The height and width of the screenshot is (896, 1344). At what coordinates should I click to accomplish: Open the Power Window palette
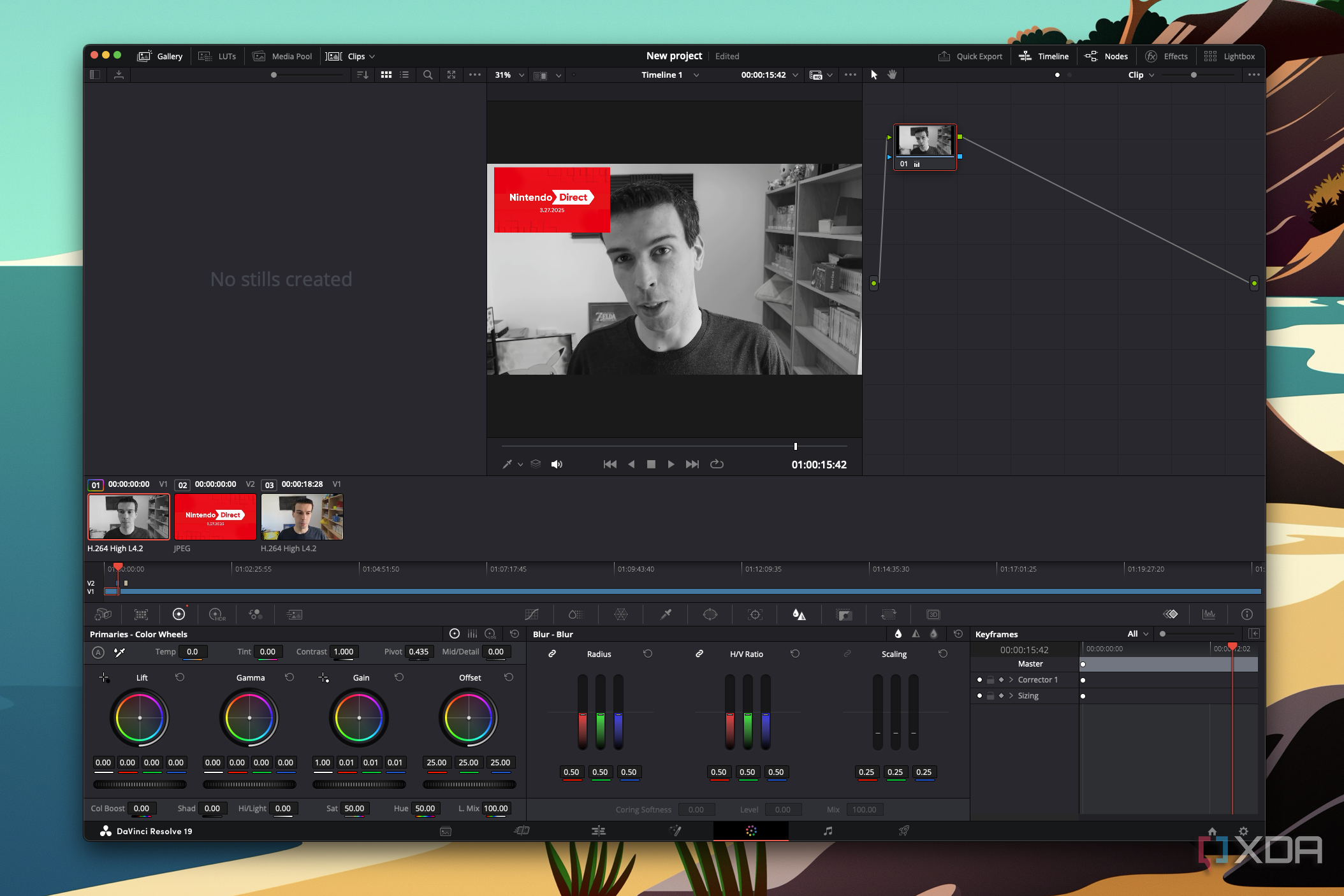click(710, 614)
